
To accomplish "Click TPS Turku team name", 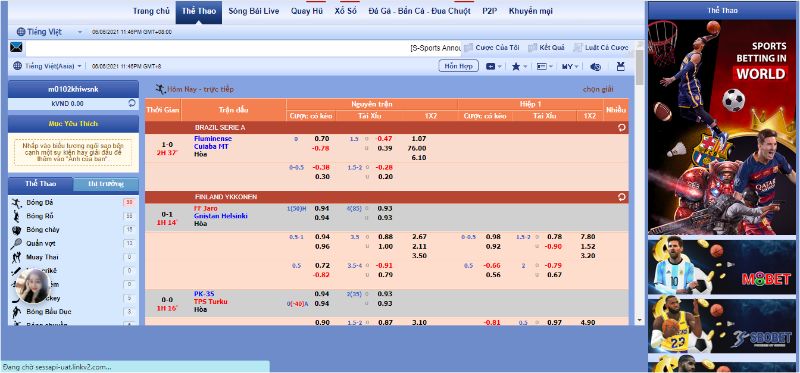I will 211,302.
